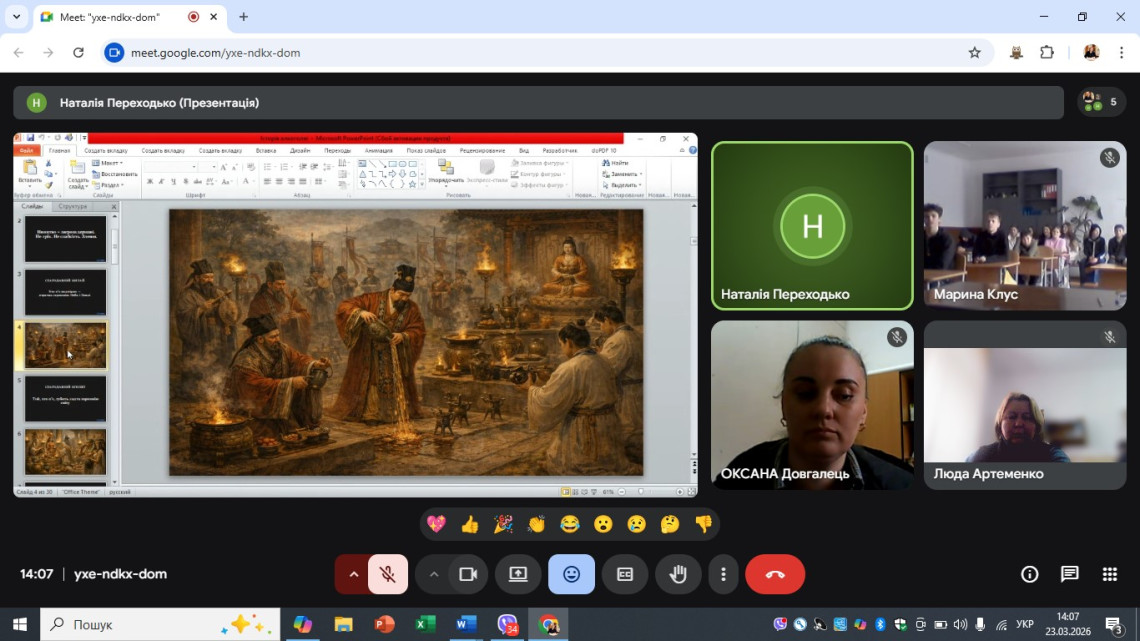Open the Chrome profile avatar
This screenshot has height=641, width=1140.
pos(1091,52)
